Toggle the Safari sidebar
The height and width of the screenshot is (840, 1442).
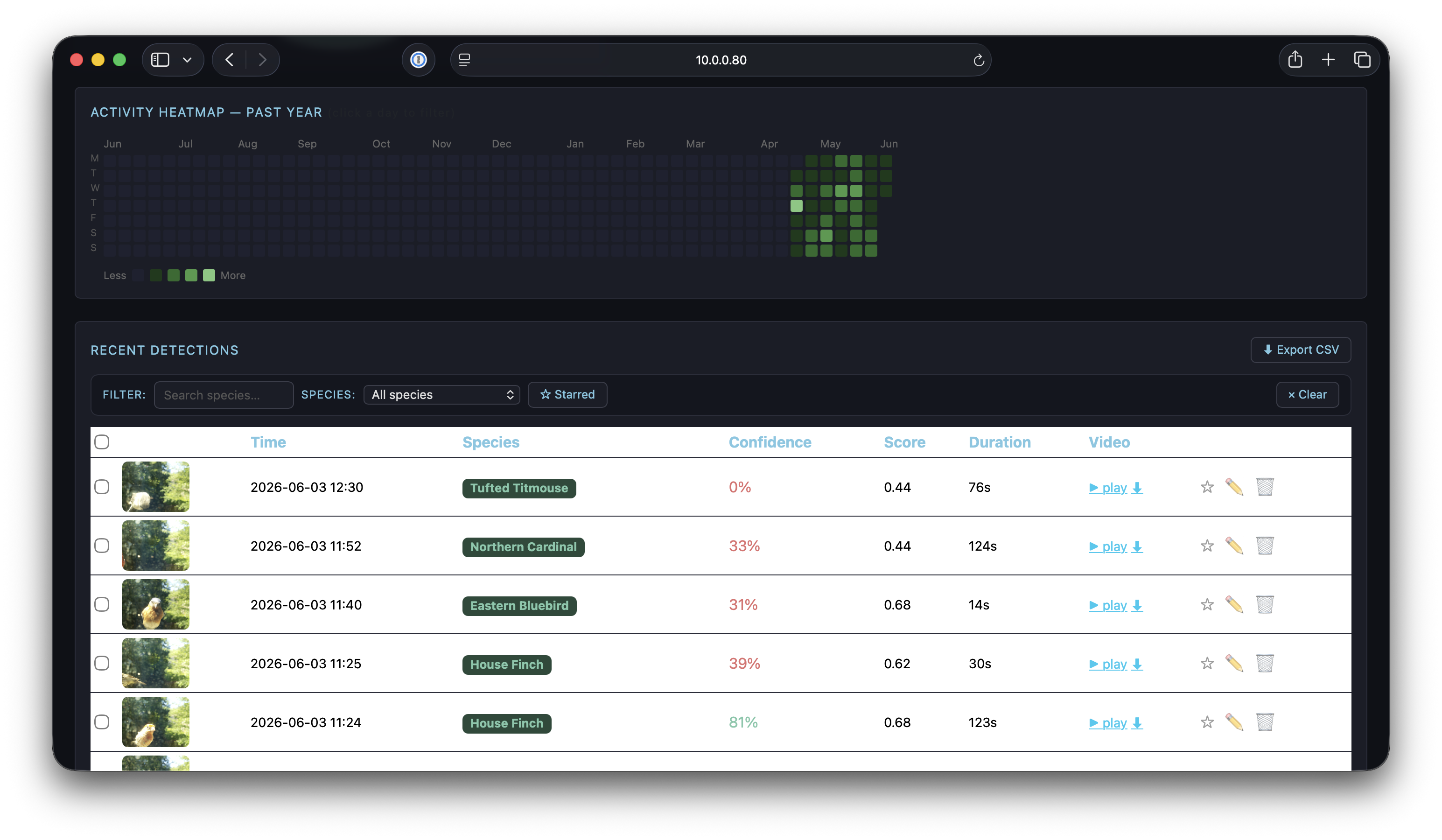[x=160, y=60]
